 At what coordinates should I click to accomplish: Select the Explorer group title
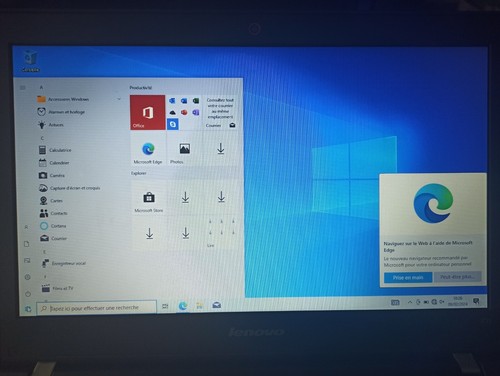pyautogui.click(x=138, y=173)
